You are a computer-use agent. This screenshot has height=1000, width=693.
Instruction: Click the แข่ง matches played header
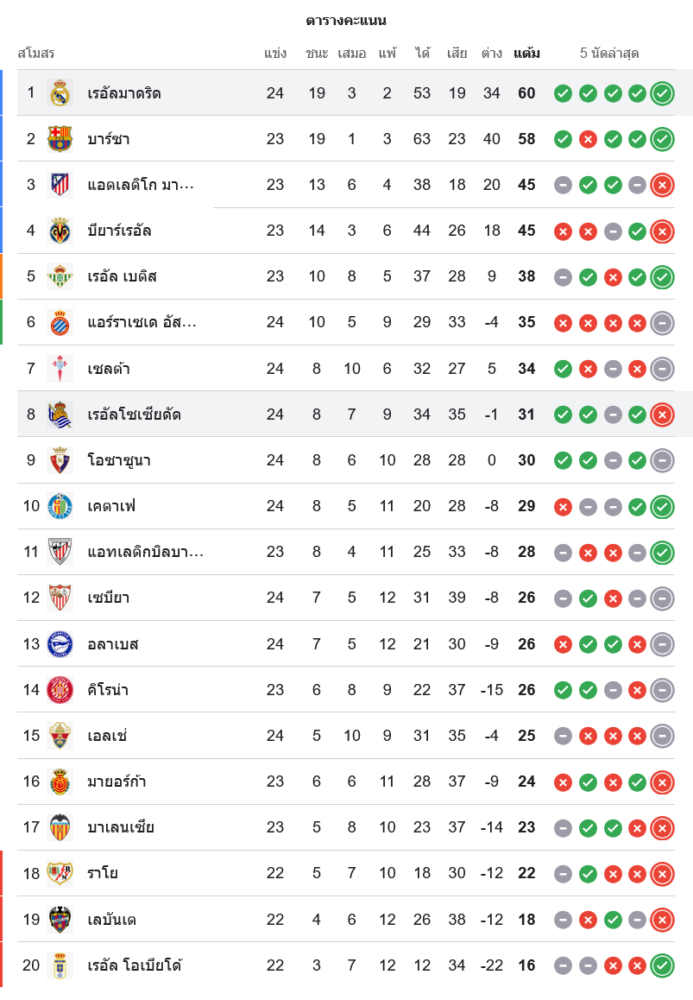(275, 53)
